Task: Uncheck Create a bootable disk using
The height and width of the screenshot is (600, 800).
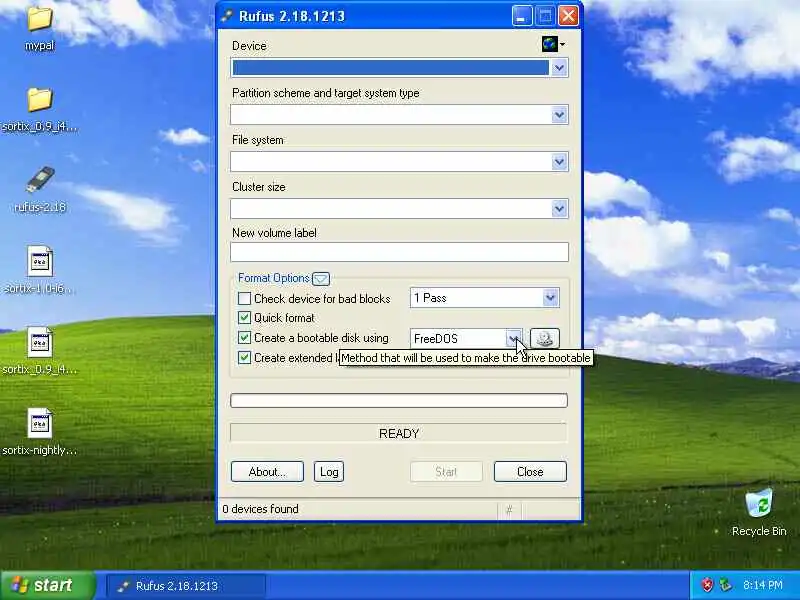Action: click(244, 338)
